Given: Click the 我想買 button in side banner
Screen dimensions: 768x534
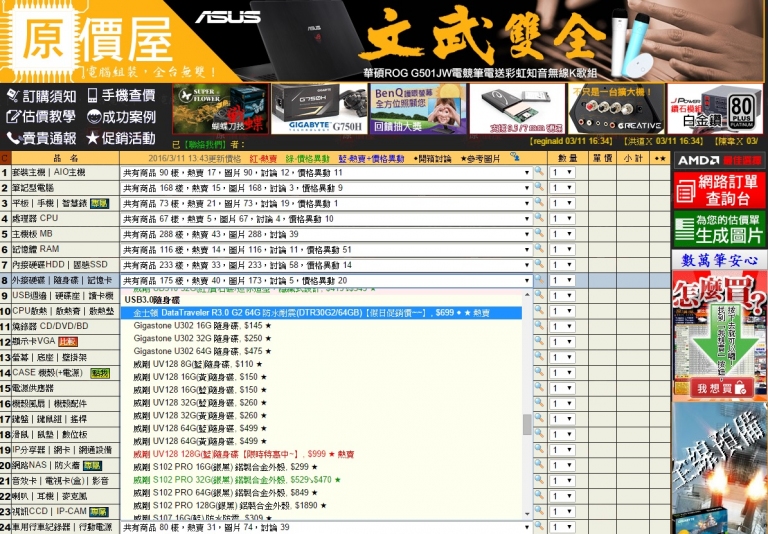Looking at the screenshot, I should tap(721, 388).
